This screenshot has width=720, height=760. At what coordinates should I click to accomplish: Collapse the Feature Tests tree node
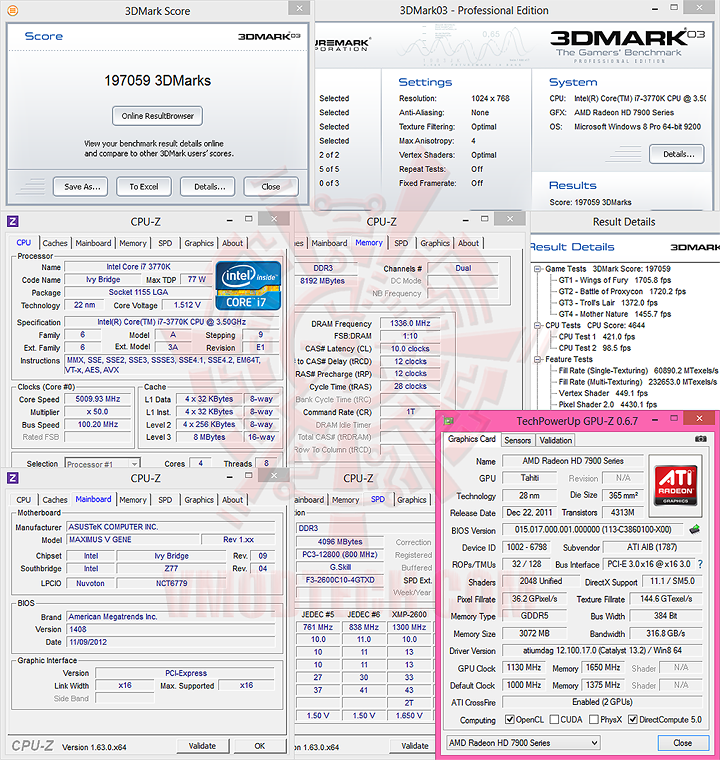click(x=537, y=360)
